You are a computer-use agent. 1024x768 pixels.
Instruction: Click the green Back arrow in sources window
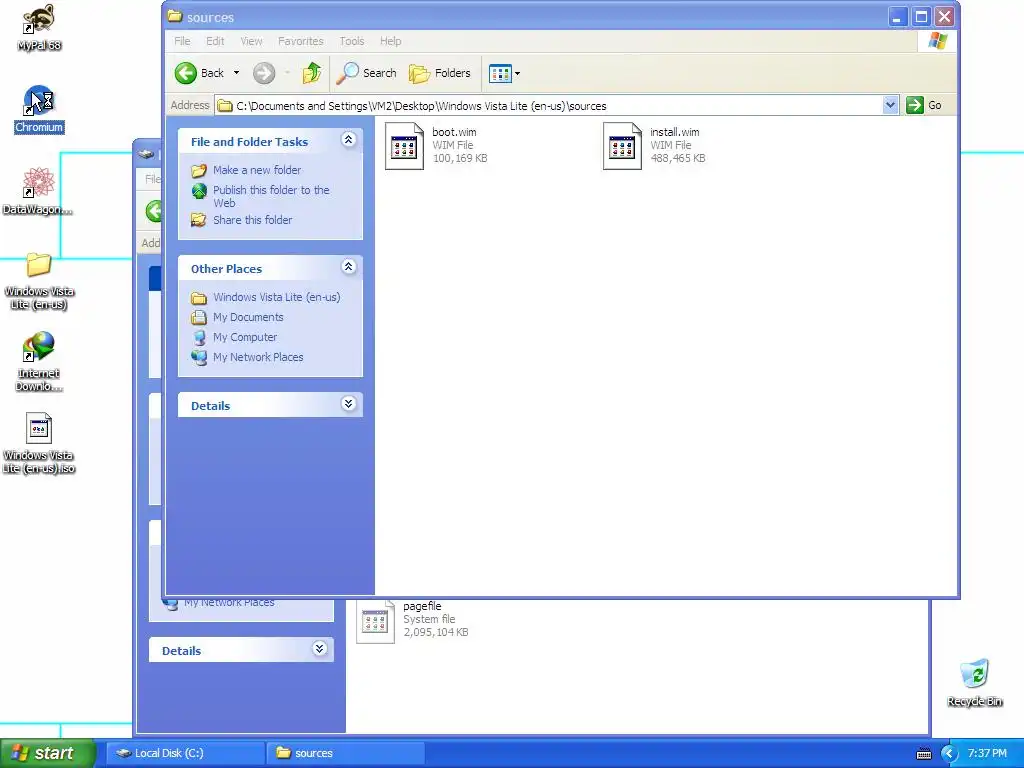pyautogui.click(x=185, y=73)
